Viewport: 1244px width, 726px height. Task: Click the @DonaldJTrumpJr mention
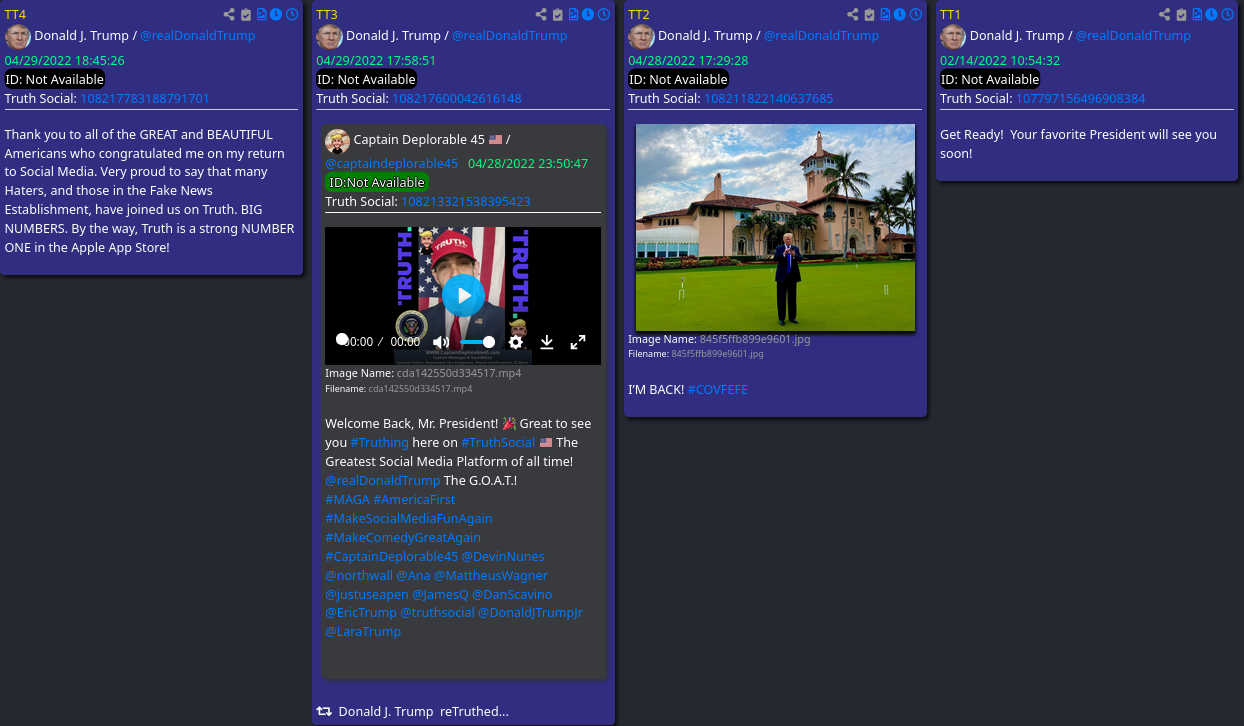tap(530, 614)
